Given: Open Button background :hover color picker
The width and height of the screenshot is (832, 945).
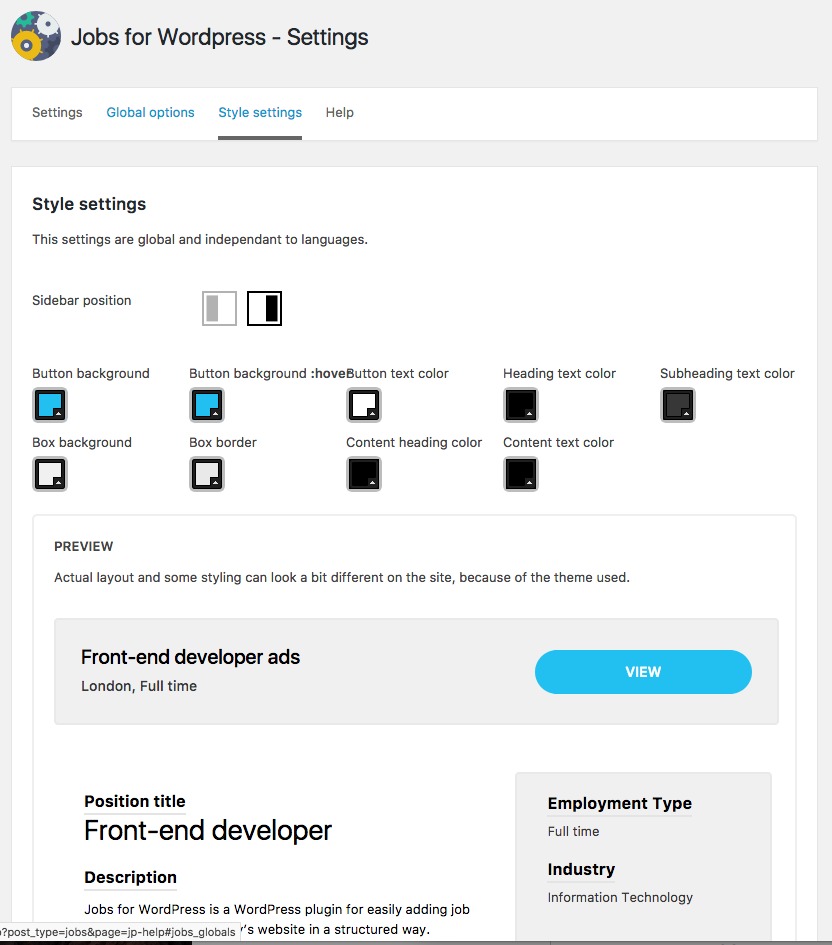Looking at the screenshot, I should click(x=207, y=405).
